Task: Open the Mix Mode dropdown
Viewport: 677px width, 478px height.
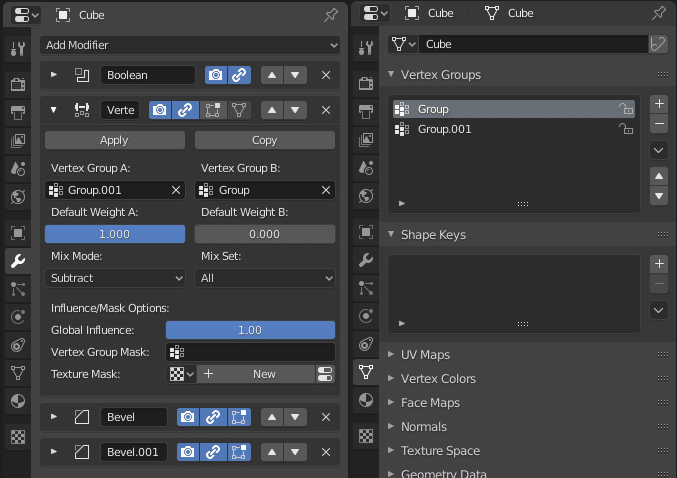Action: [x=115, y=278]
